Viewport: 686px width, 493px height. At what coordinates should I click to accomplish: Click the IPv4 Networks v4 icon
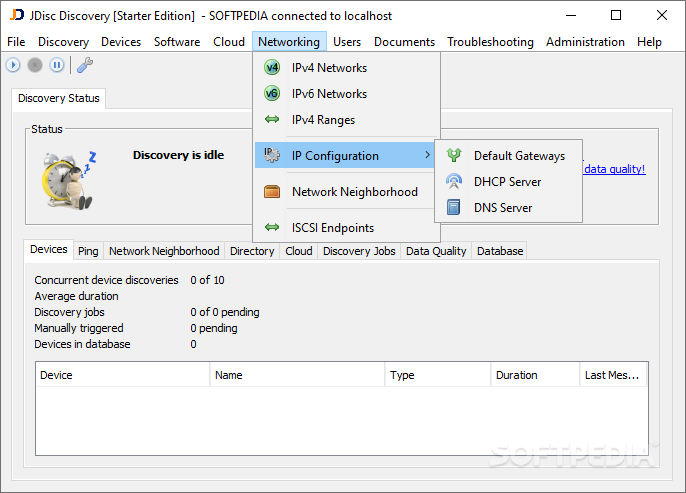point(272,68)
